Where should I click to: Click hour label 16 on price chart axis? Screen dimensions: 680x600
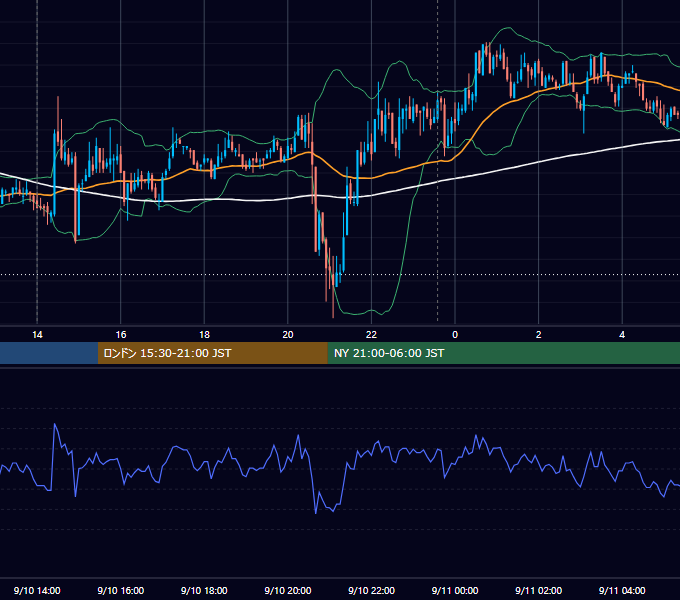121,335
